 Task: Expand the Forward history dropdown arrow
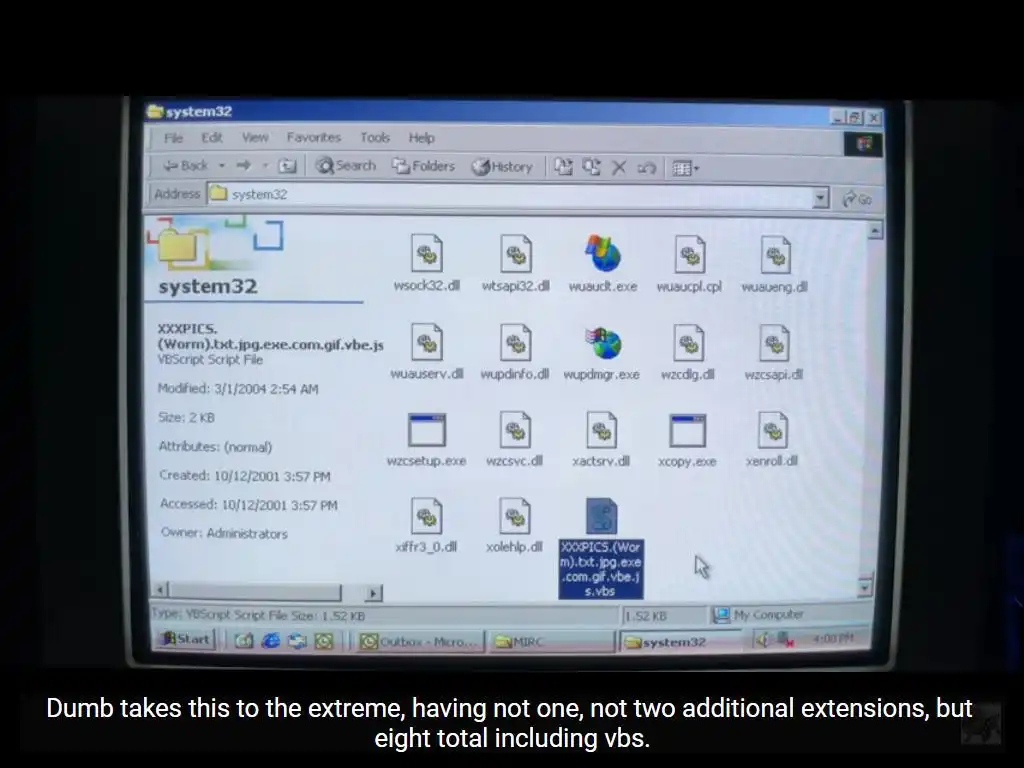265,166
